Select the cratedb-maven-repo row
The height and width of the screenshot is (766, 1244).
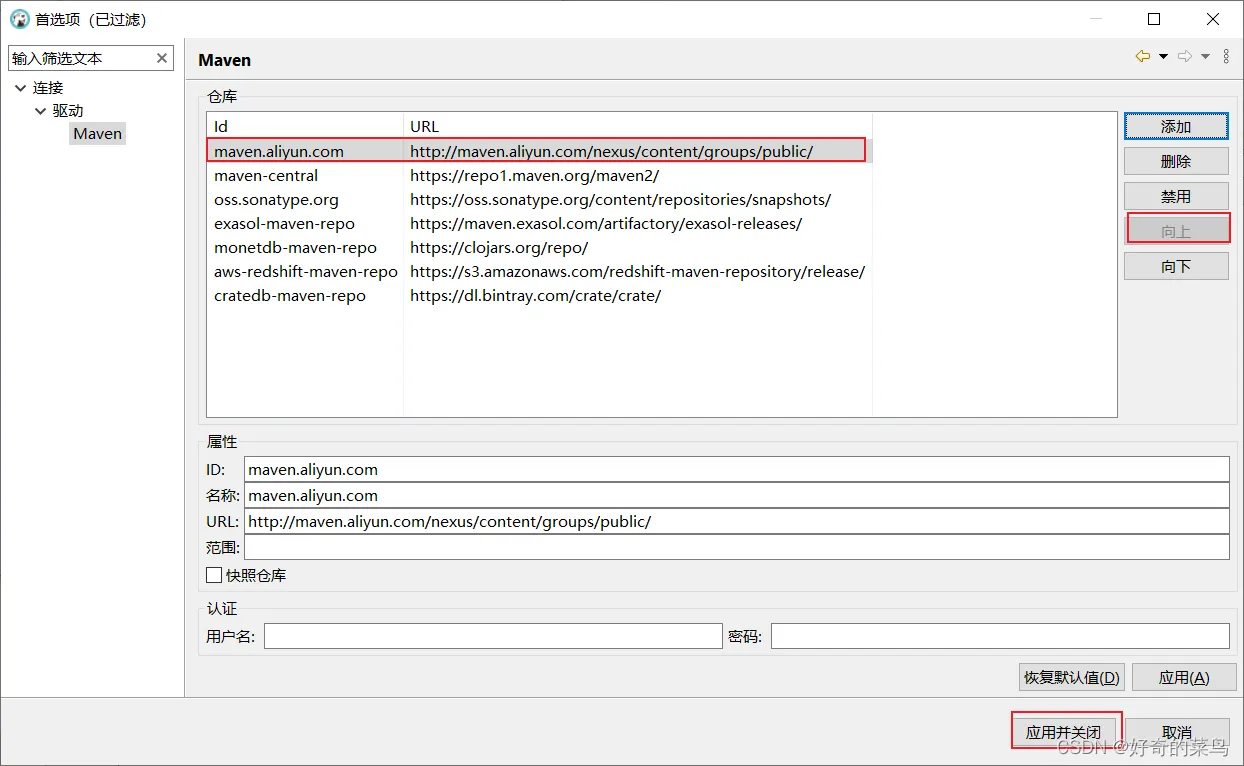539,295
